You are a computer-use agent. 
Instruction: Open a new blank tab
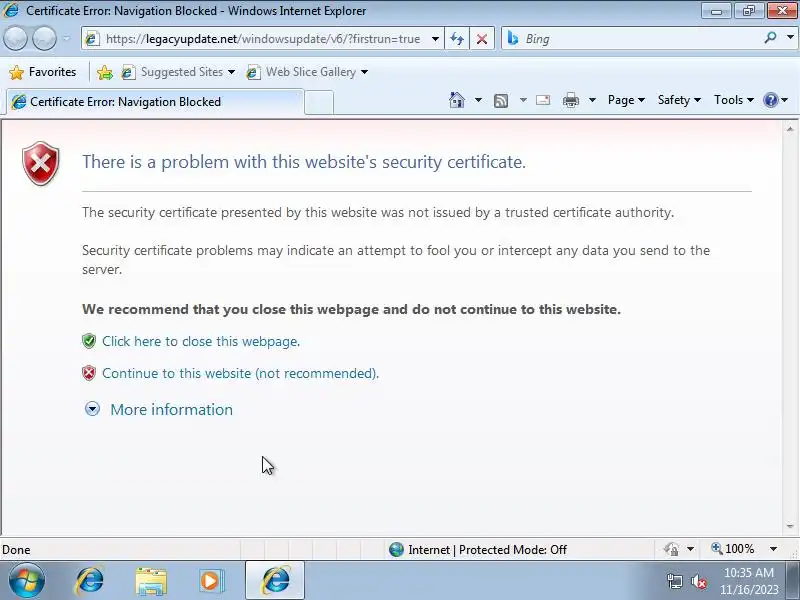click(x=319, y=103)
